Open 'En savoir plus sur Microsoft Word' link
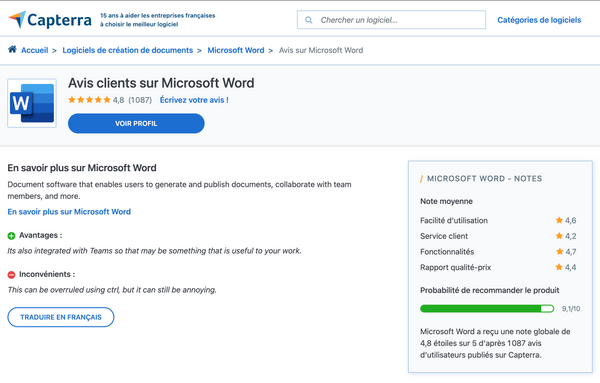 click(69, 212)
